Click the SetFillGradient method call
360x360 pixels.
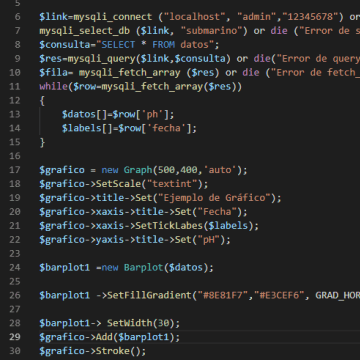click(149, 295)
